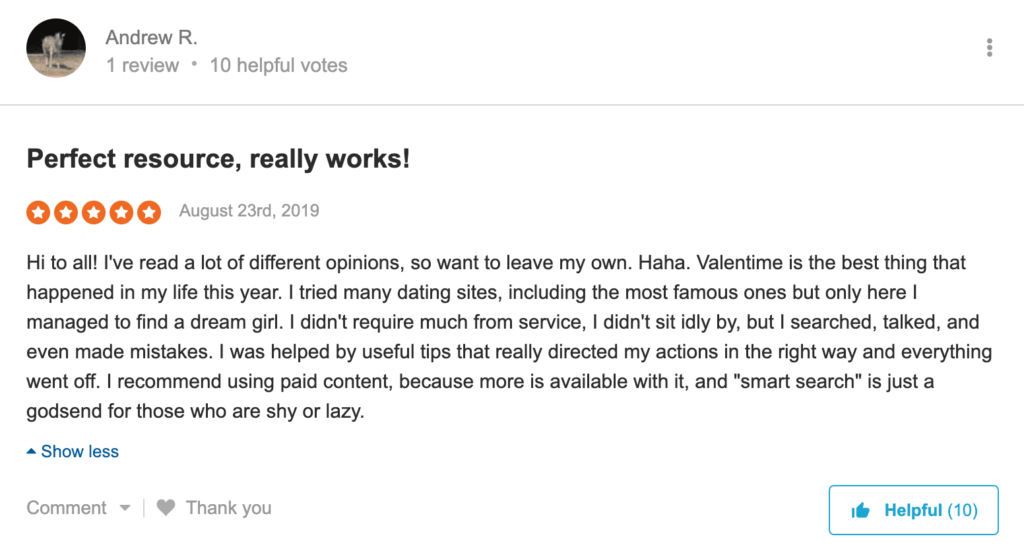Viewport: 1024px width, 553px height.
Task: Mark review as Helpful (10)
Action: click(914, 510)
